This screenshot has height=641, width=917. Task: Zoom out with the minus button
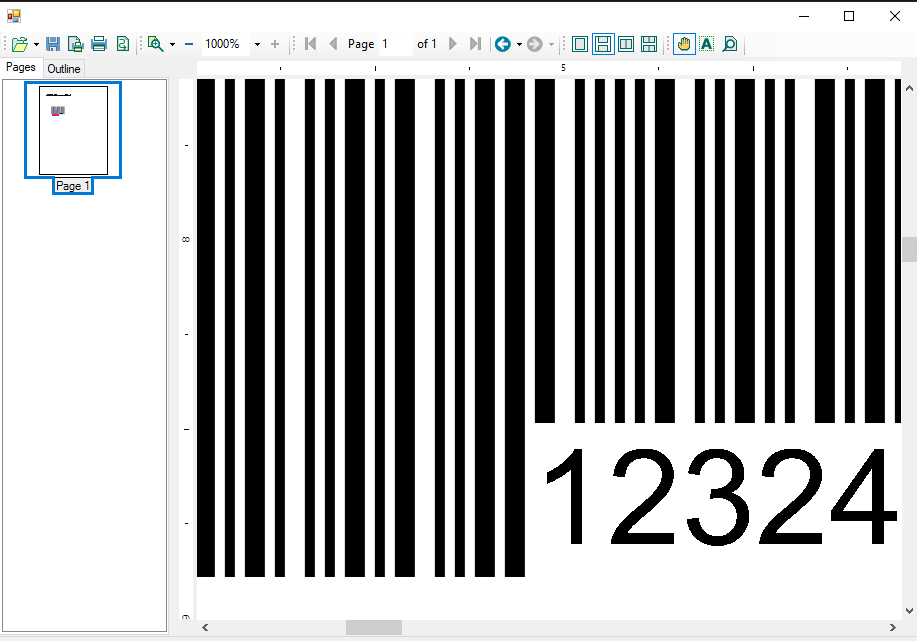189,44
